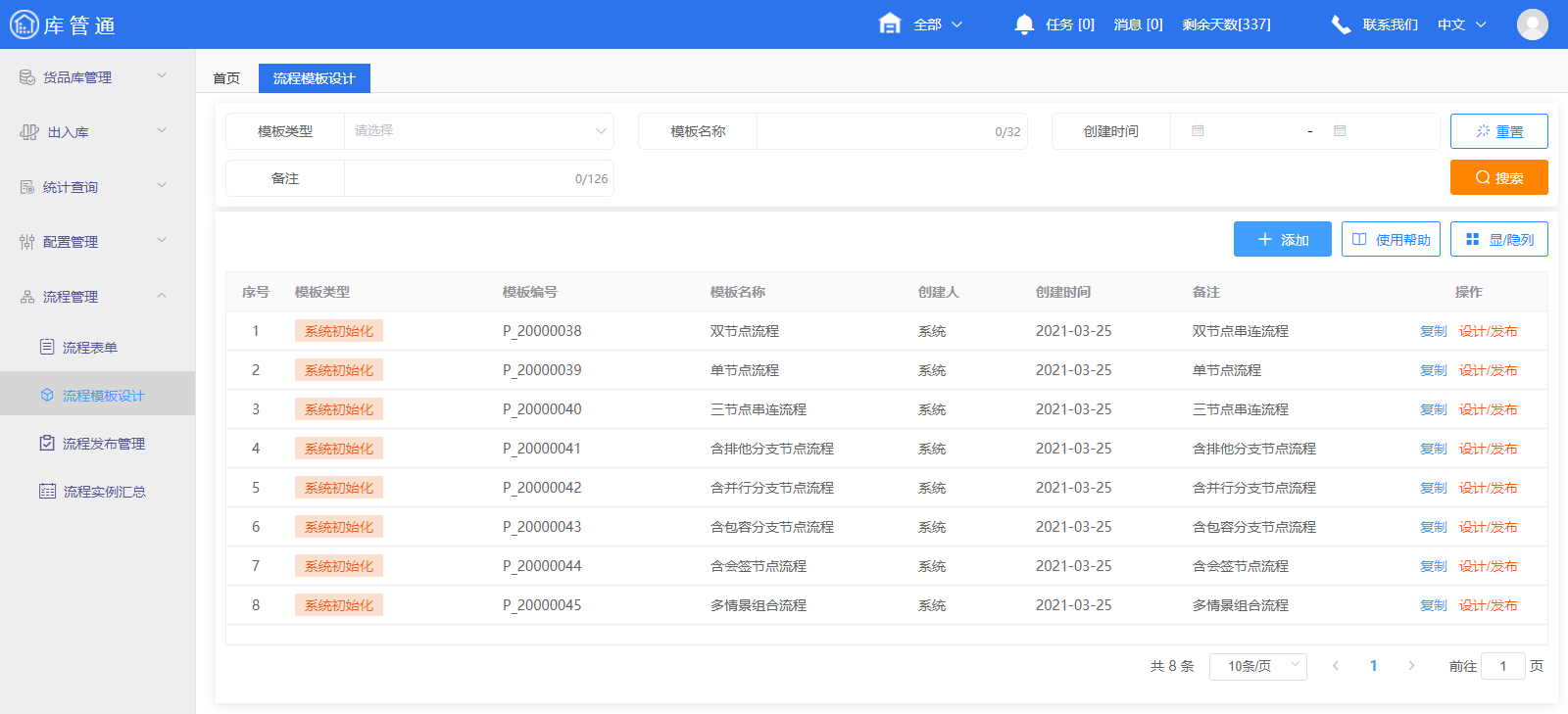Click 设计/发布 for 含排他分支节点流程 row
1568x714 pixels.
click(1489, 449)
